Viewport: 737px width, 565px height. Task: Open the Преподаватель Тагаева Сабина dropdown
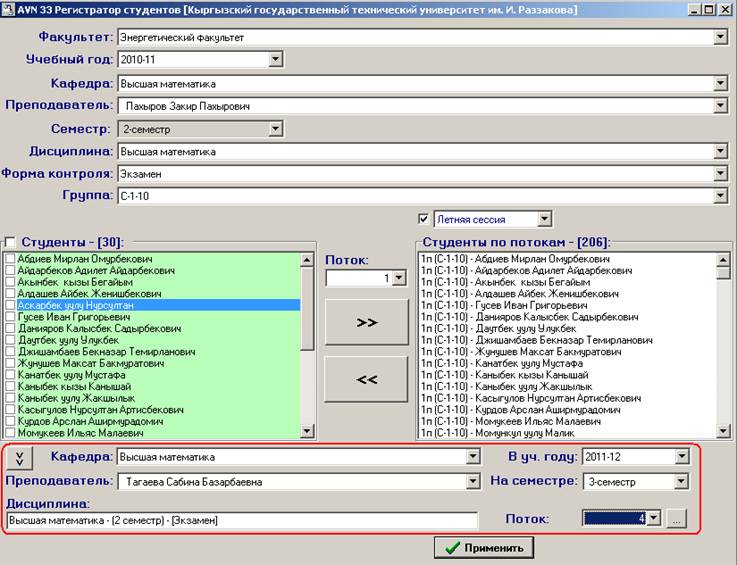(473, 481)
